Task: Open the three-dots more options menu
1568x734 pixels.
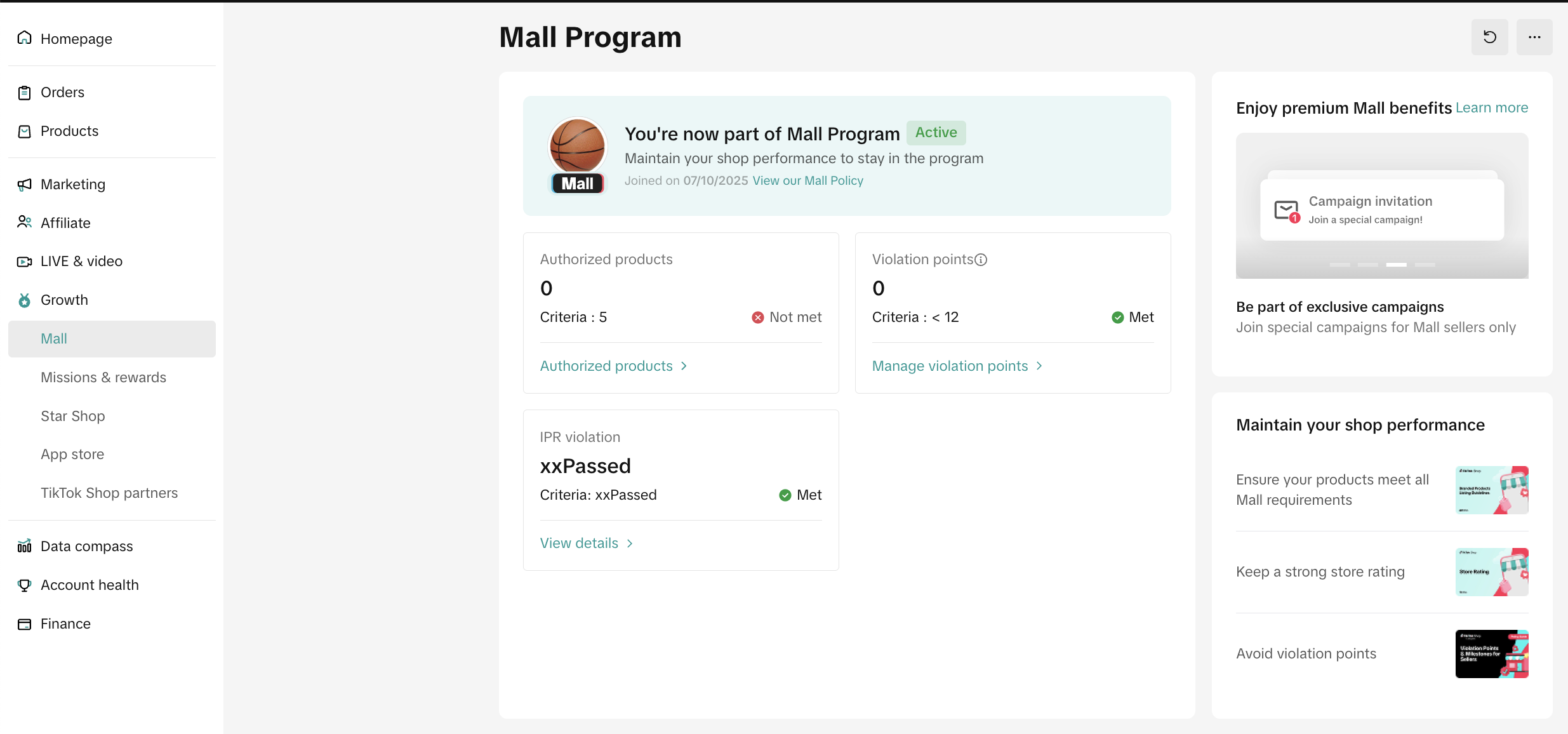Action: click(1534, 37)
